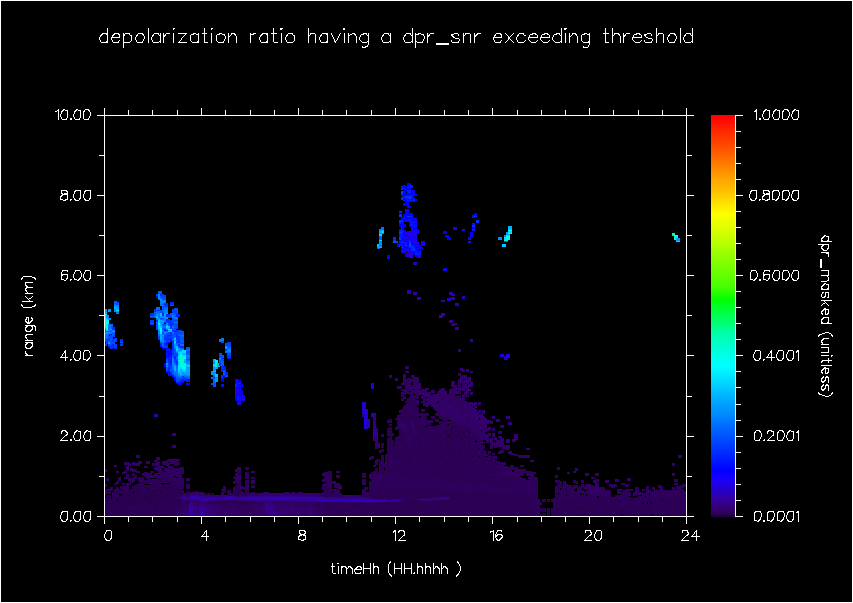Click the 1.0000 colorbar value
This screenshot has width=853, height=603.
[x=775, y=115]
